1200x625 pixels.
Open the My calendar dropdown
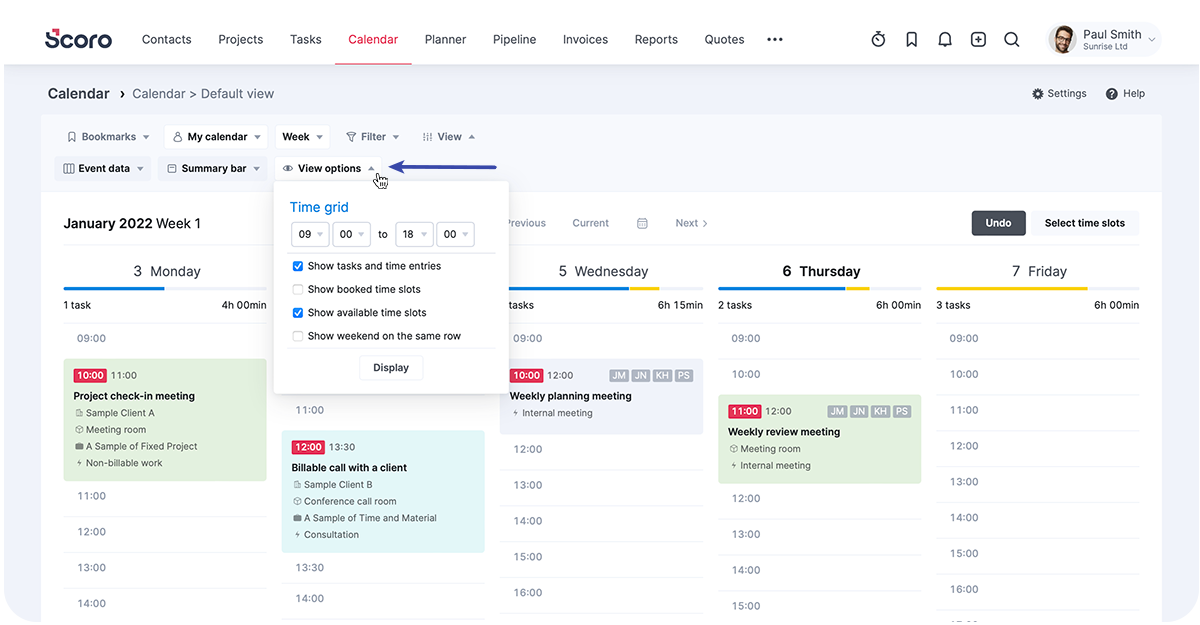coord(217,137)
